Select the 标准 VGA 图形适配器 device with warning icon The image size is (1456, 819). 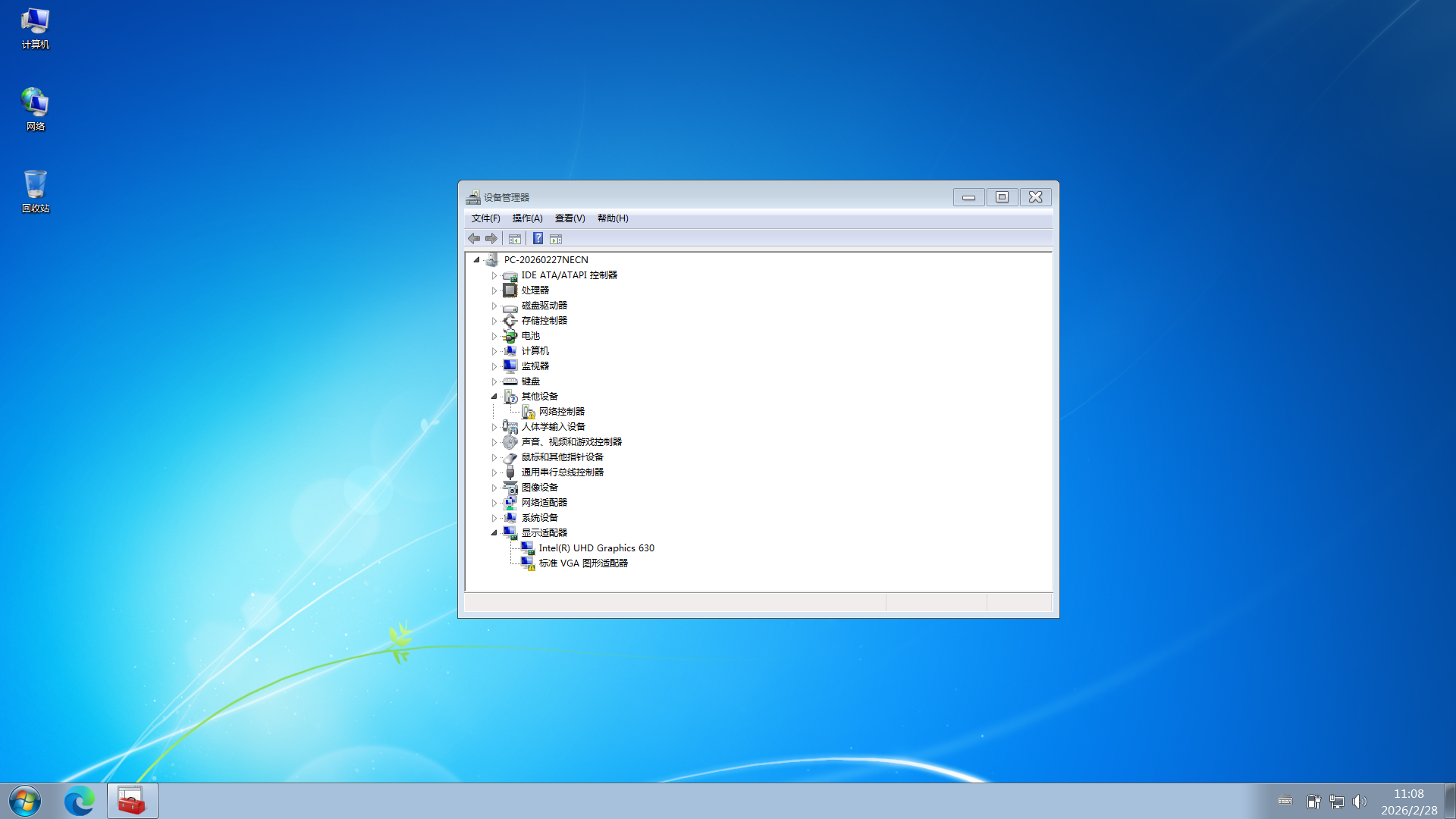(582, 563)
